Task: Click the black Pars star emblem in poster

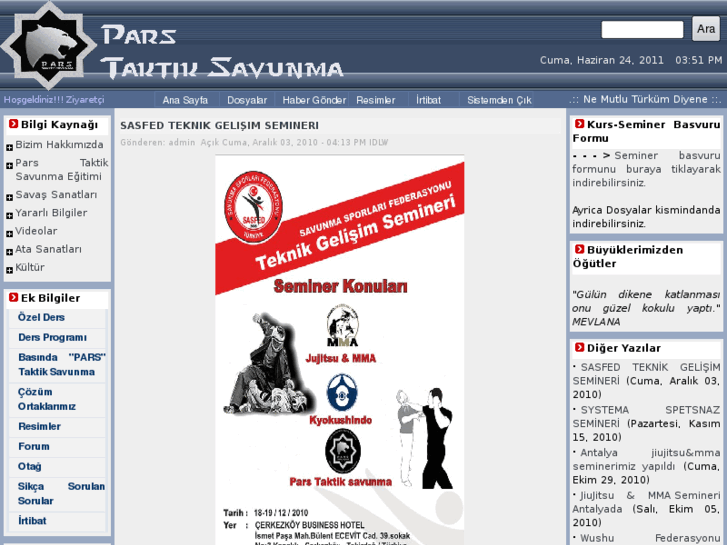Action: 342,450
